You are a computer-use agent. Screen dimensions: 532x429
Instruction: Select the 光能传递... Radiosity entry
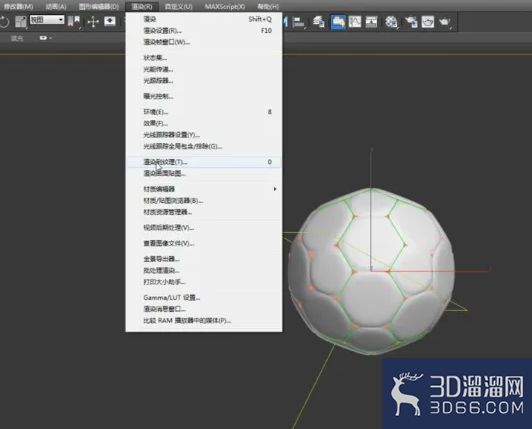click(204, 69)
